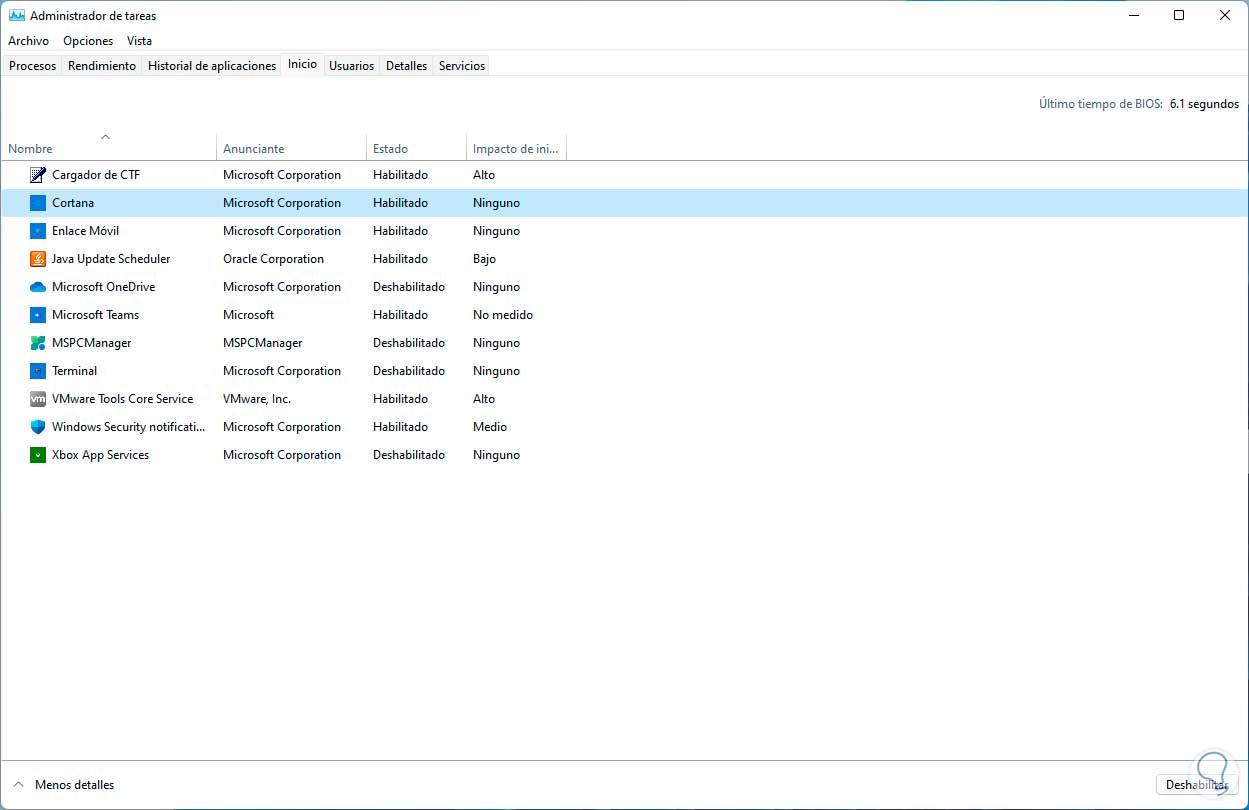This screenshot has height=810, width=1249.
Task: Select the Inicio tab
Action: pyautogui.click(x=302, y=64)
